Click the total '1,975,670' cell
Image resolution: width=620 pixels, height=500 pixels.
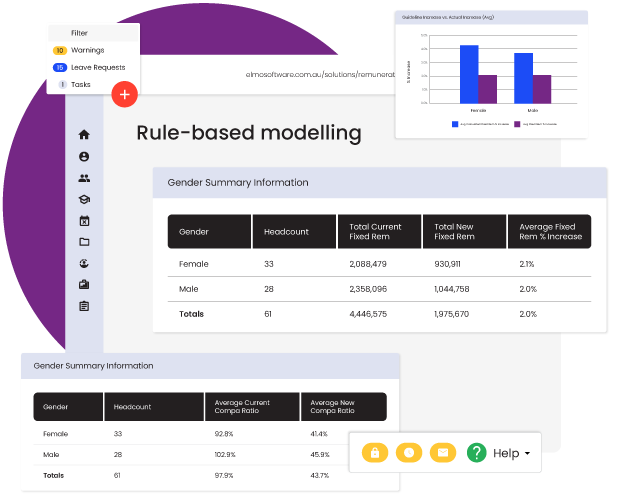click(452, 314)
